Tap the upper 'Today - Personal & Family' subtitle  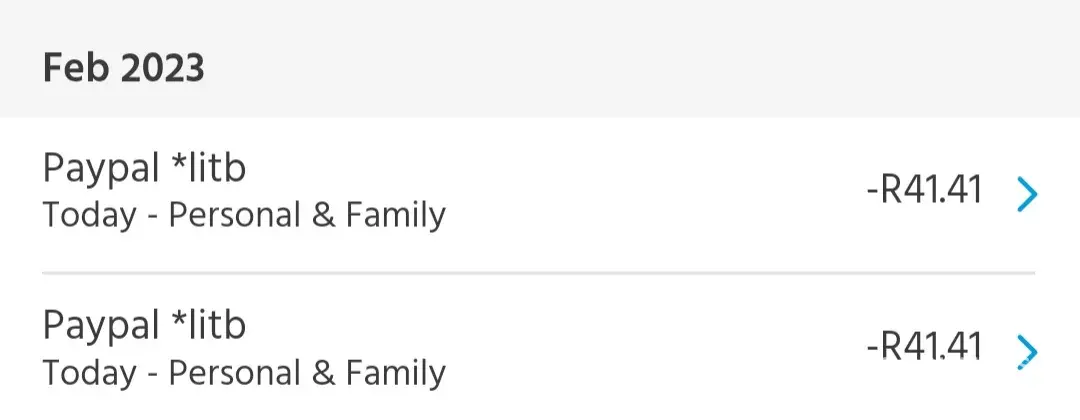(244, 215)
